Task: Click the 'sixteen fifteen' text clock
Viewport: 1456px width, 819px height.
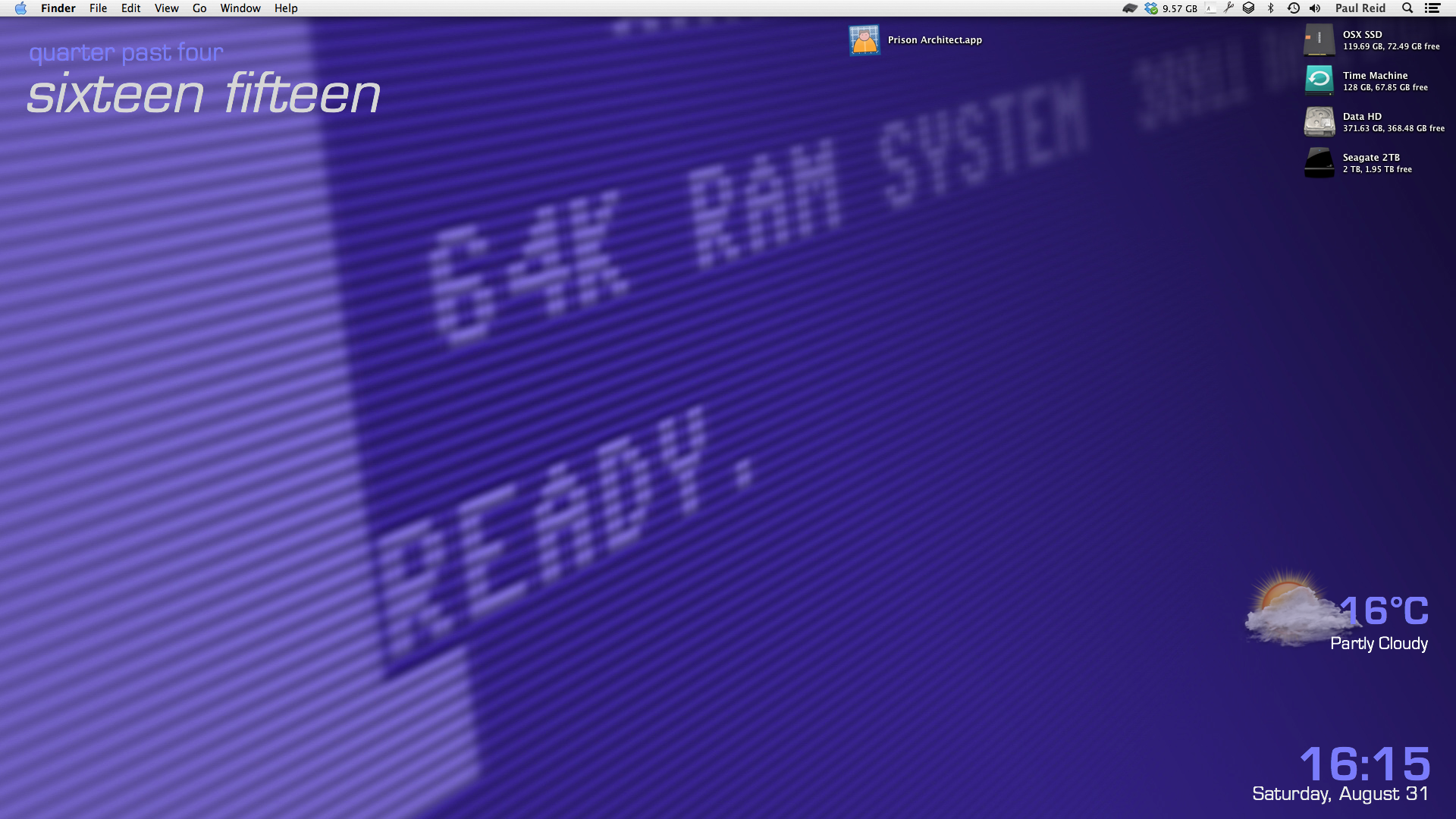Action: (204, 94)
